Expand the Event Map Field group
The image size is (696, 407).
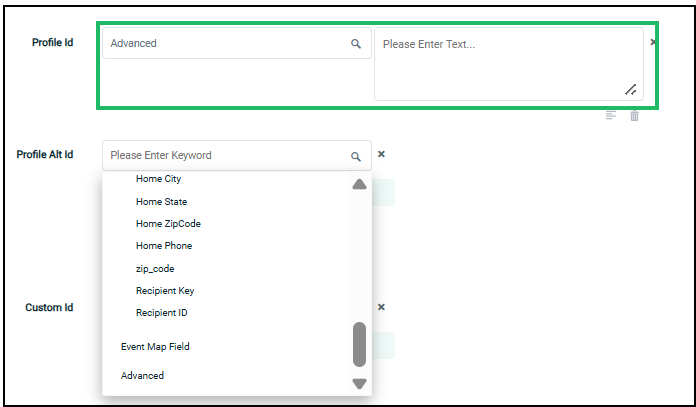[155, 347]
